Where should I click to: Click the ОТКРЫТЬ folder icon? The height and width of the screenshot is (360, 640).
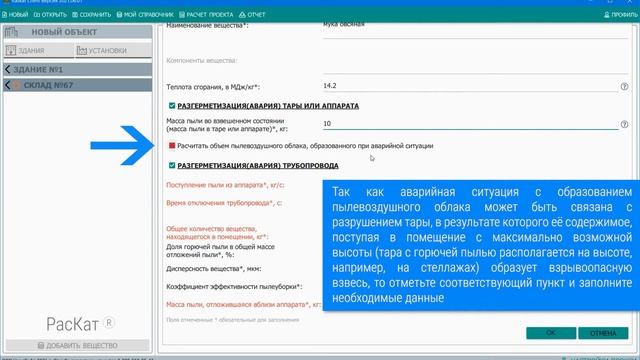[37, 15]
